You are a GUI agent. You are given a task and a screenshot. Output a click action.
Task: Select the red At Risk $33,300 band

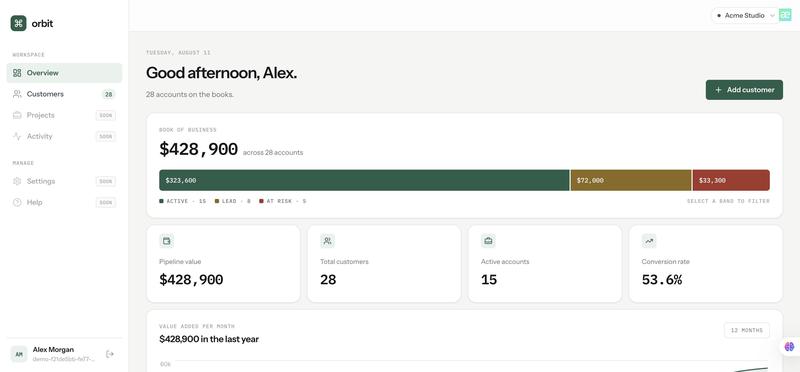click(x=731, y=180)
